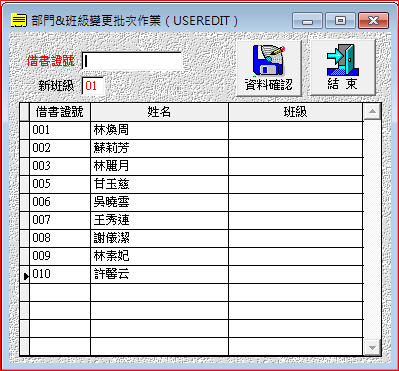
Task: Select name cell 謝儀潔
Action: (x=159, y=238)
